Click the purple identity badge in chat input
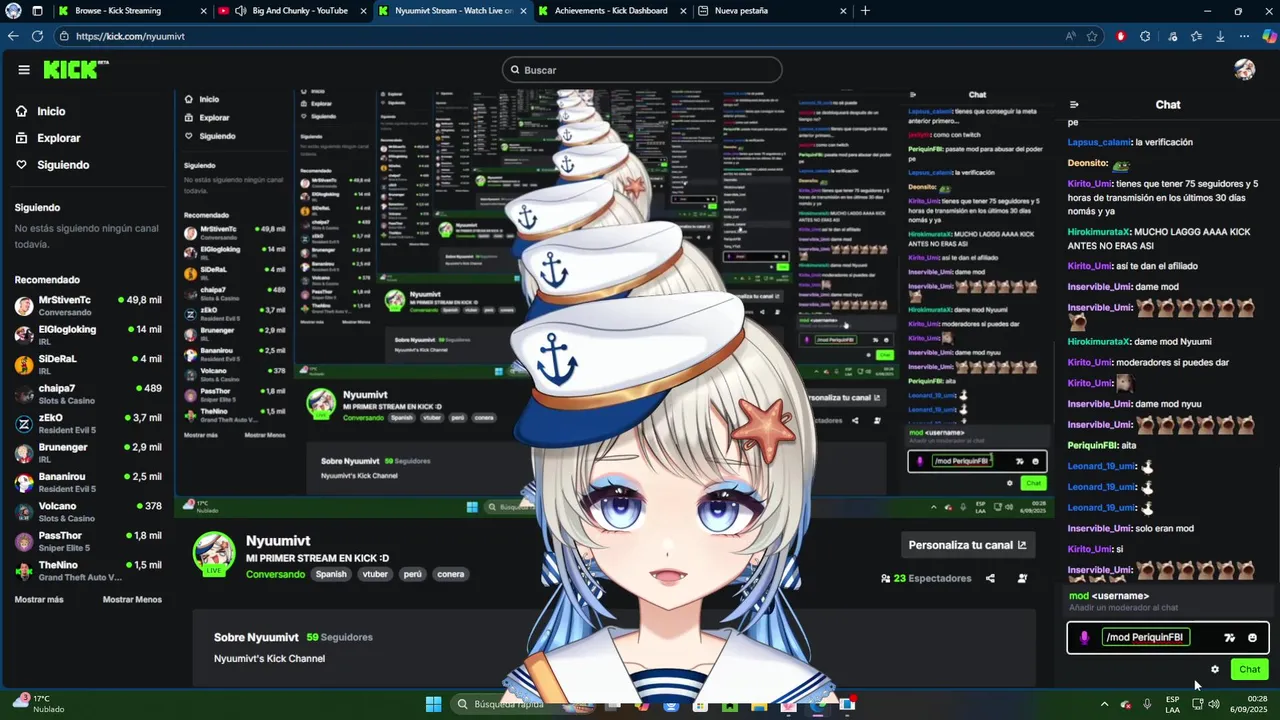The width and height of the screenshot is (1280, 720). [1085, 638]
